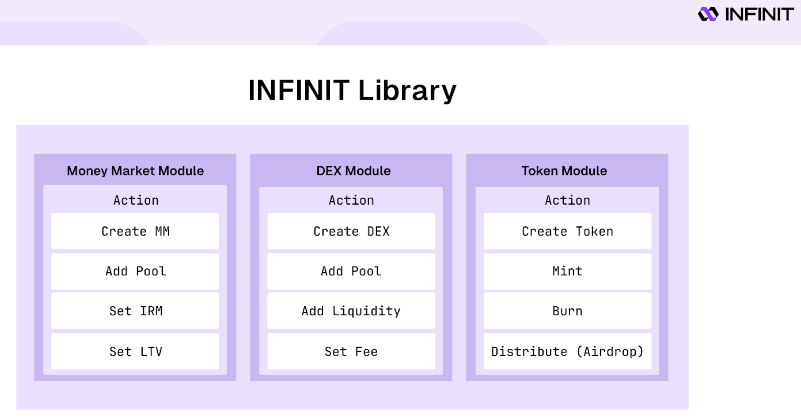The image size is (801, 419).
Task: Select the Money Market Module header
Action: [135, 171]
